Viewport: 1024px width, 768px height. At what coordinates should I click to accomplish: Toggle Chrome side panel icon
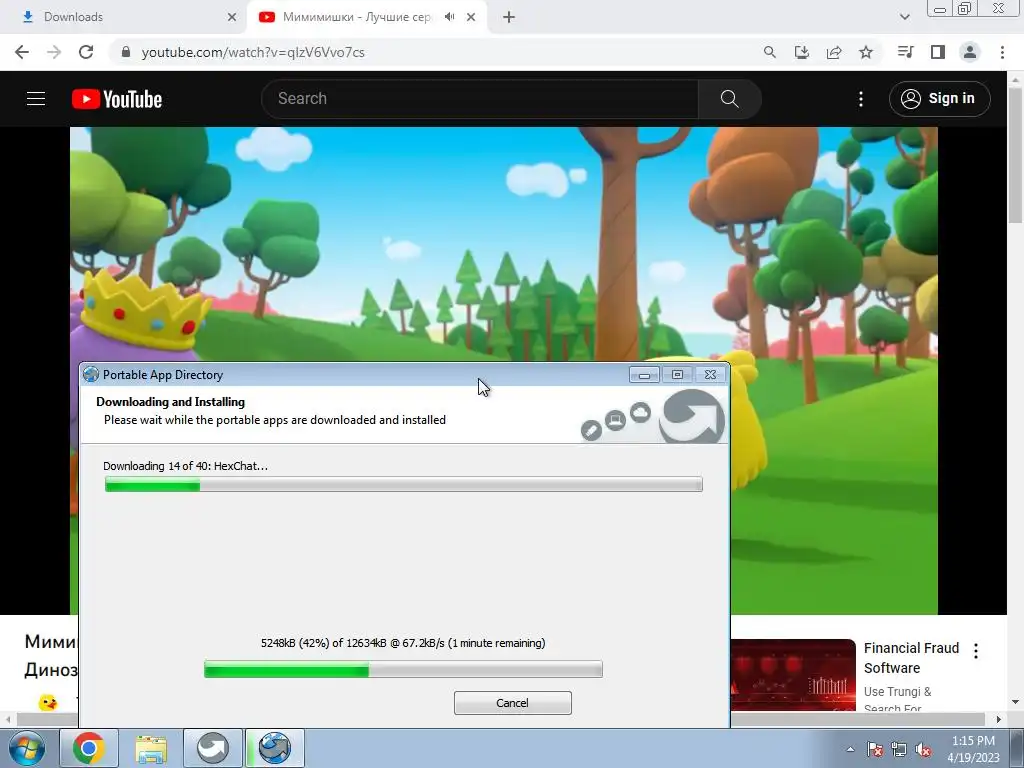[x=938, y=52]
